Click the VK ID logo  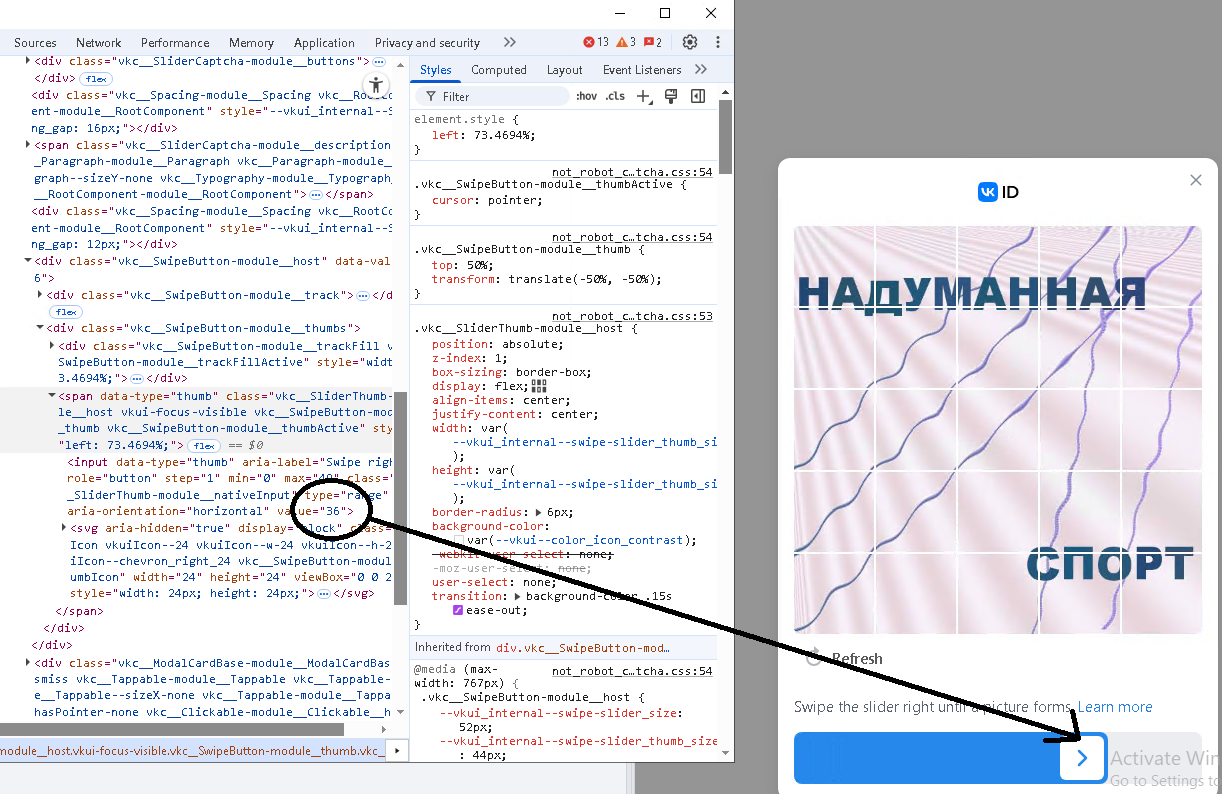(x=998, y=192)
